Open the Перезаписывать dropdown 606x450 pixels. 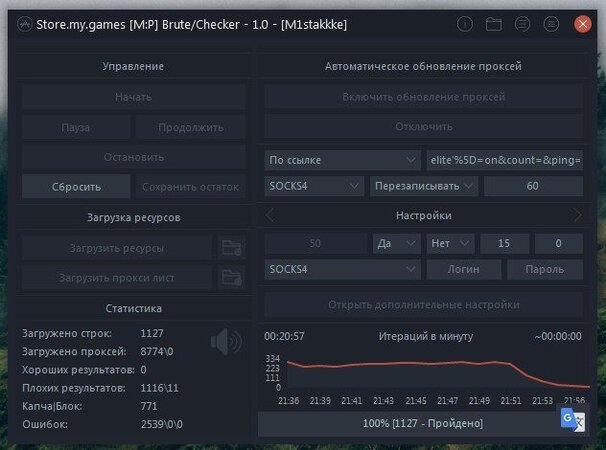tap(424, 186)
